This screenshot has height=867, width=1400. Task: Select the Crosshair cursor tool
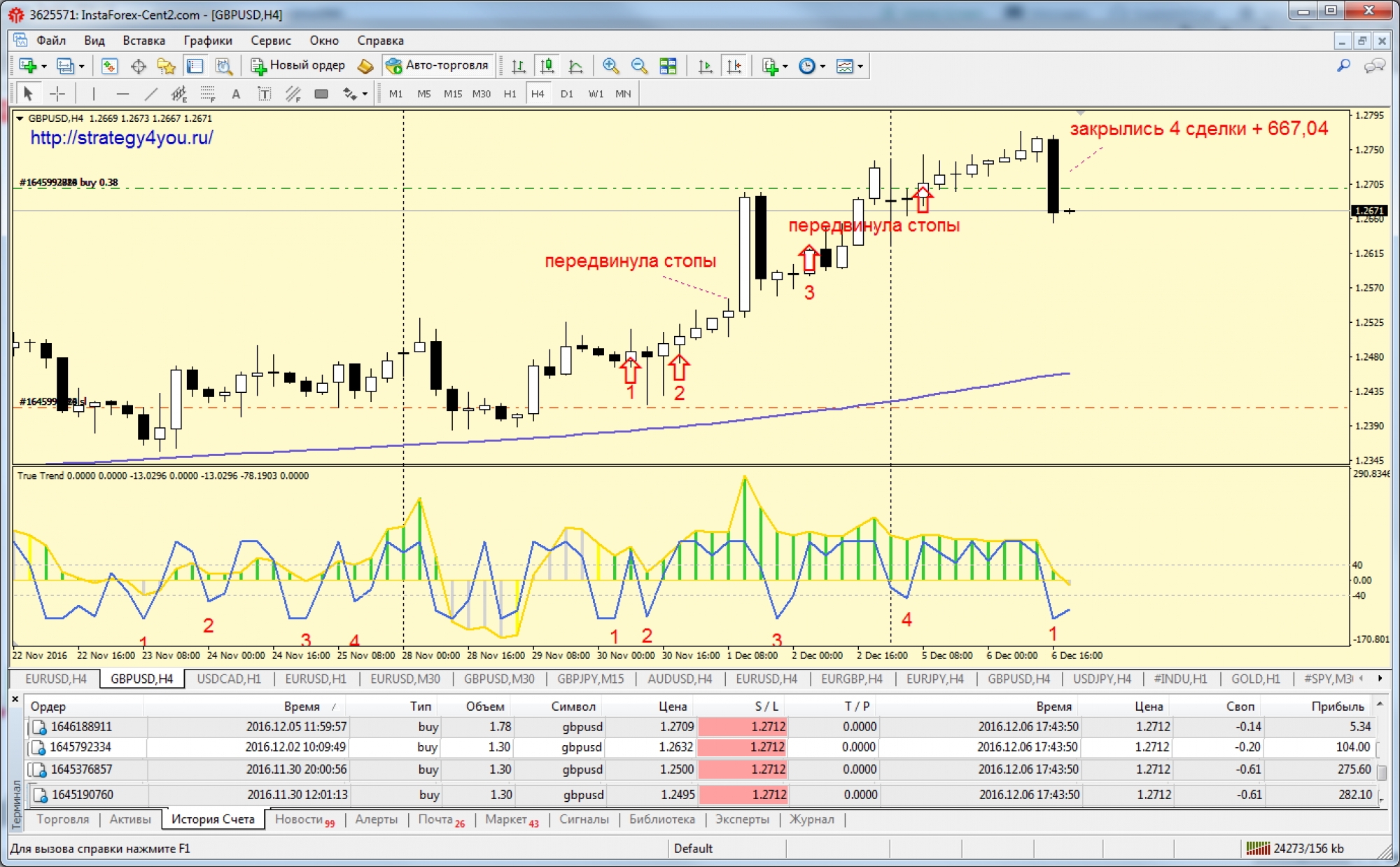click(57, 94)
